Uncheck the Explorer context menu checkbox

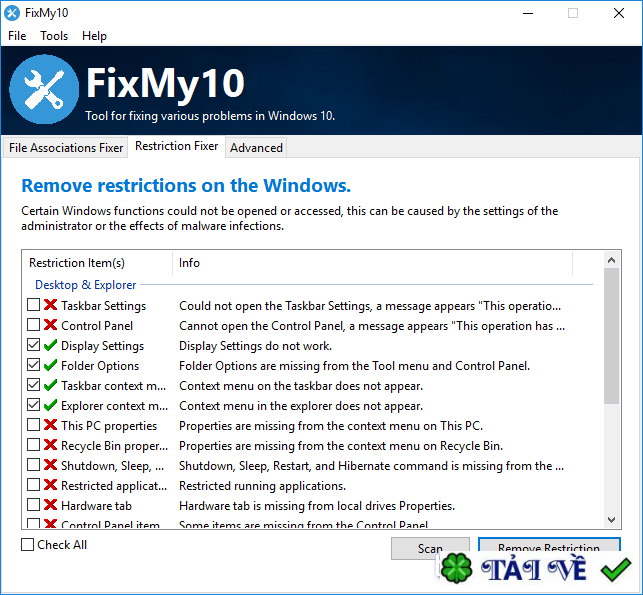pos(33,405)
